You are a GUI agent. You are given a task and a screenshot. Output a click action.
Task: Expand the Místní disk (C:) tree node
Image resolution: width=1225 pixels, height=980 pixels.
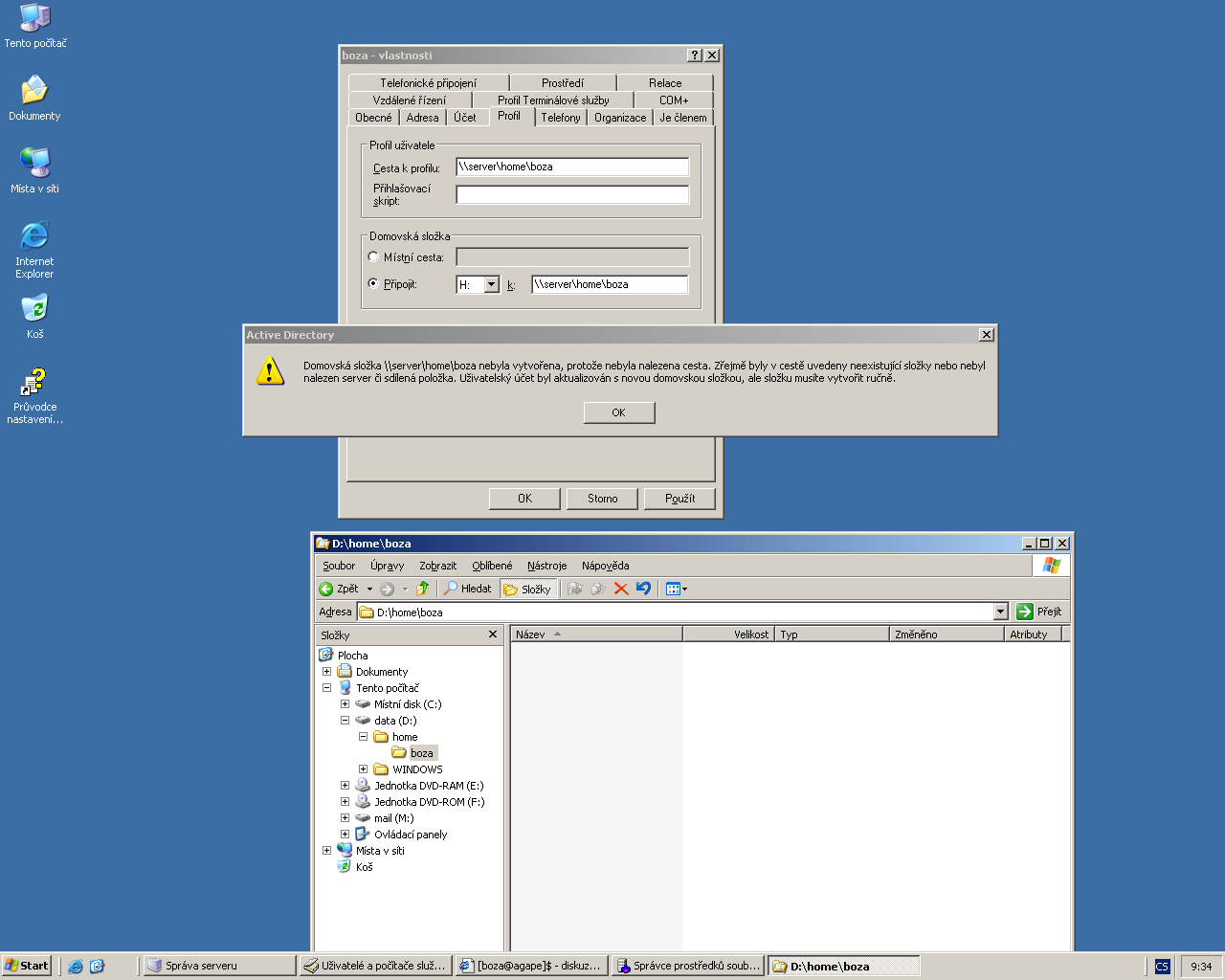(345, 704)
